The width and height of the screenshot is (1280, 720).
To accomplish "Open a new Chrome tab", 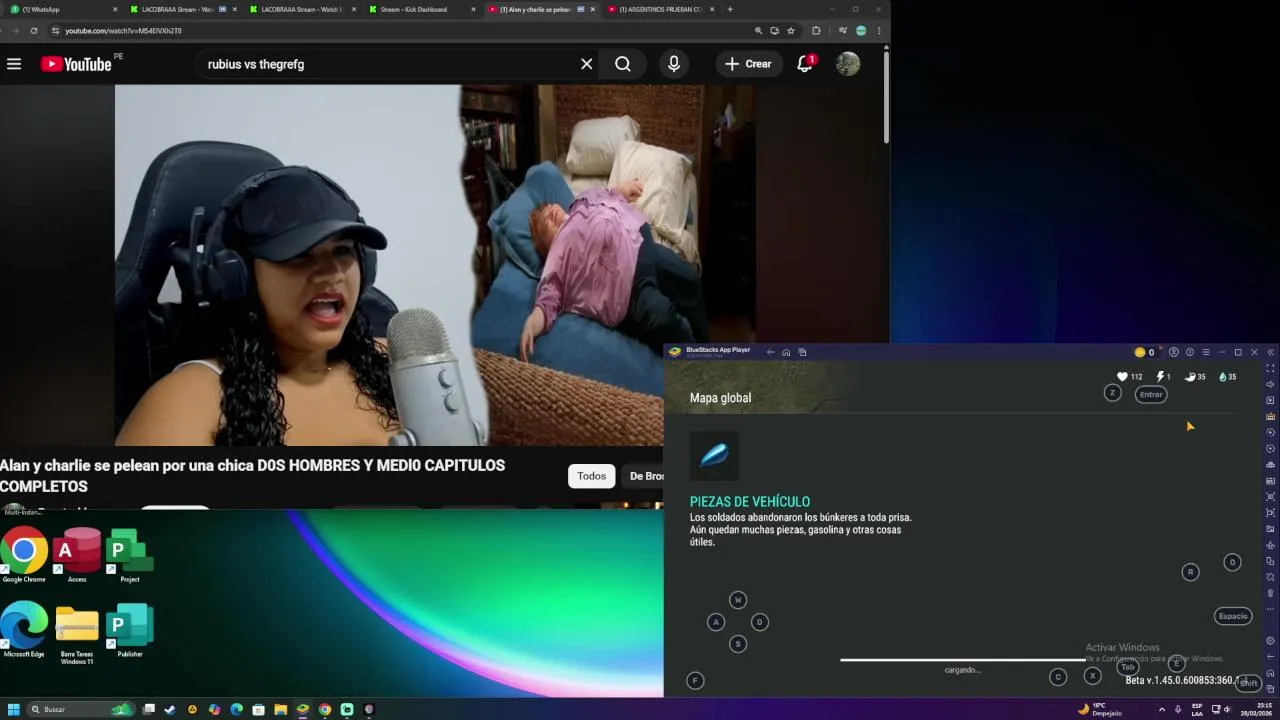I will [730, 9].
